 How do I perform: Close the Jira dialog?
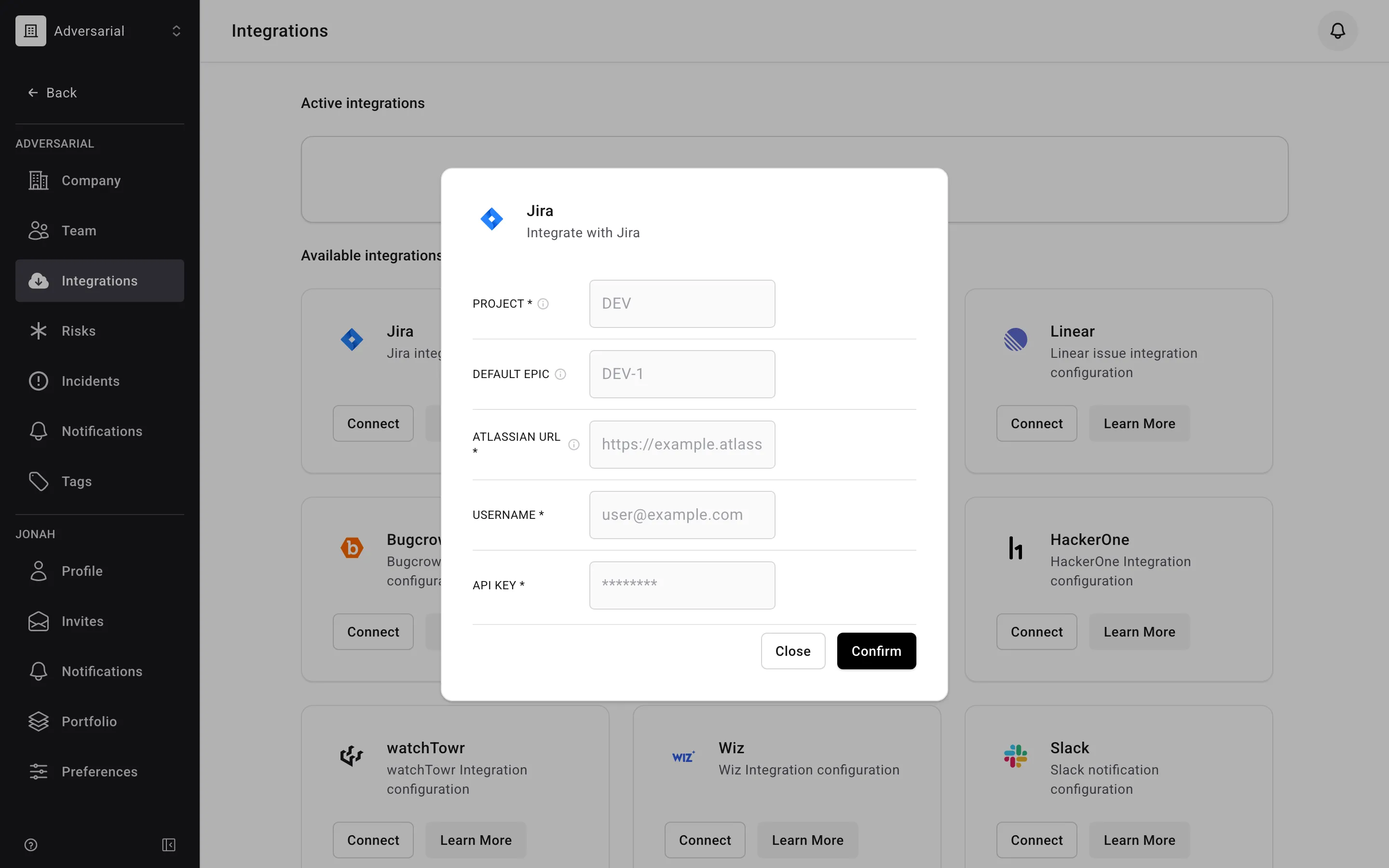793,651
